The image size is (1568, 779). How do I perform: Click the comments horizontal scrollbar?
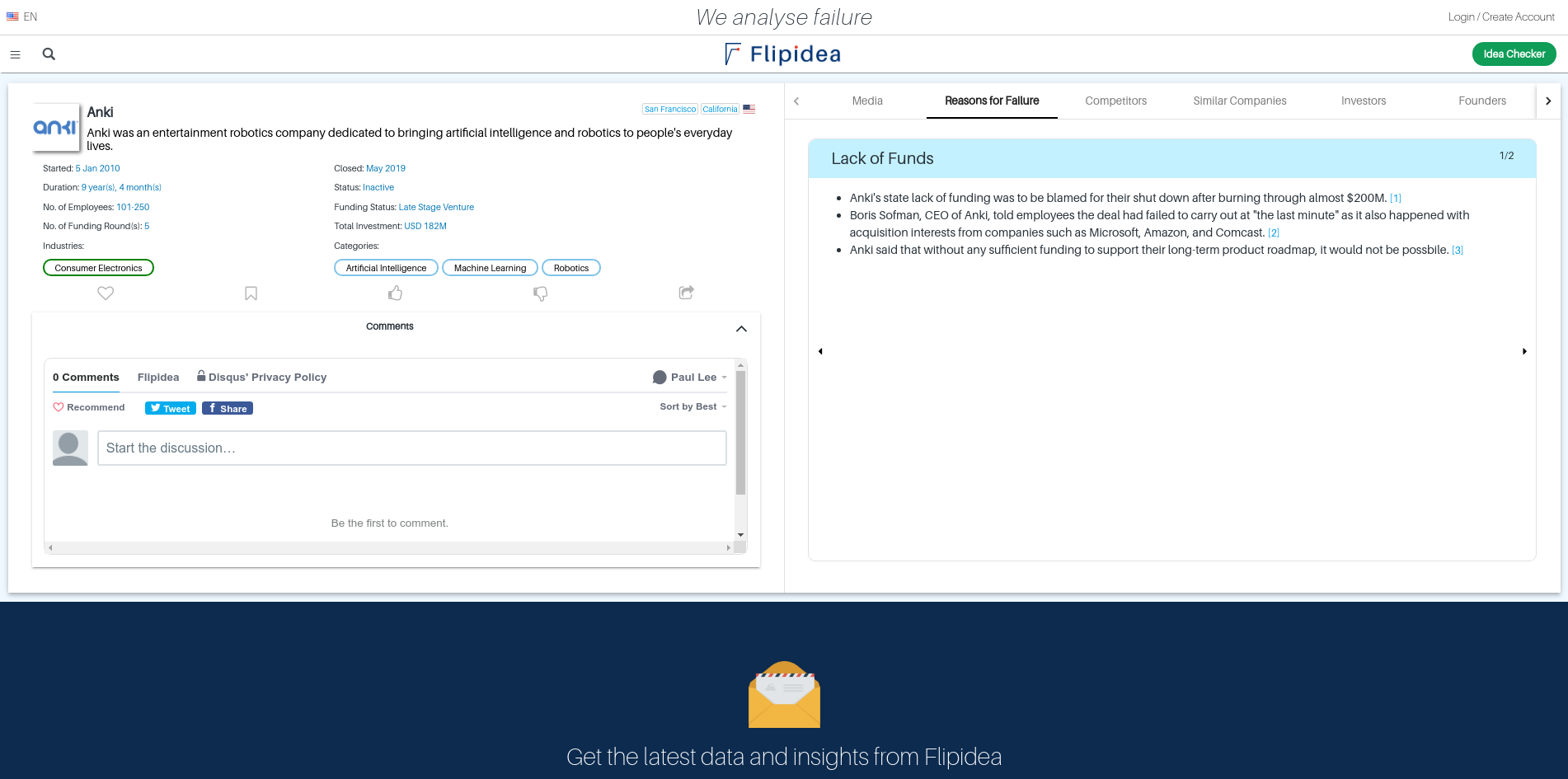tap(389, 547)
